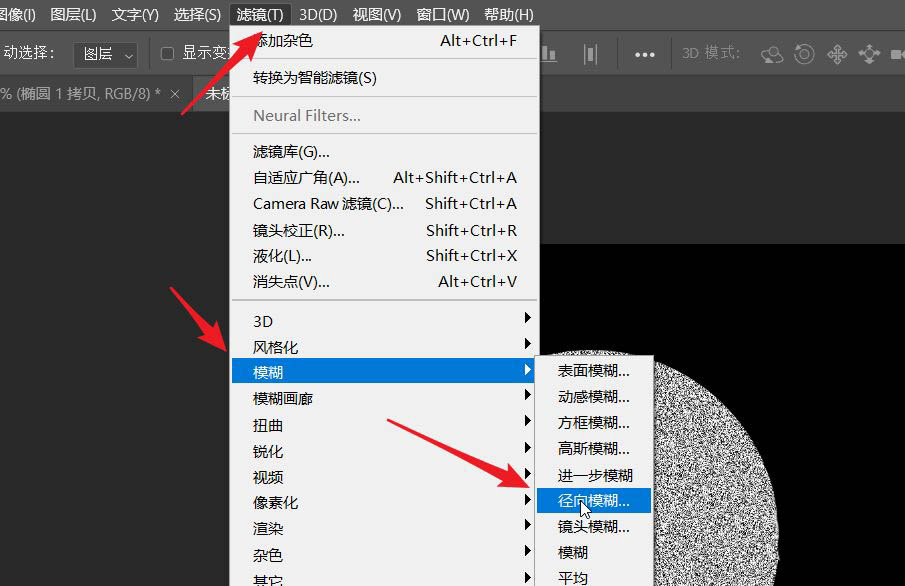Choose 表面模糊... blur
Screen dimensions: 905x586
click(x=594, y=371)
